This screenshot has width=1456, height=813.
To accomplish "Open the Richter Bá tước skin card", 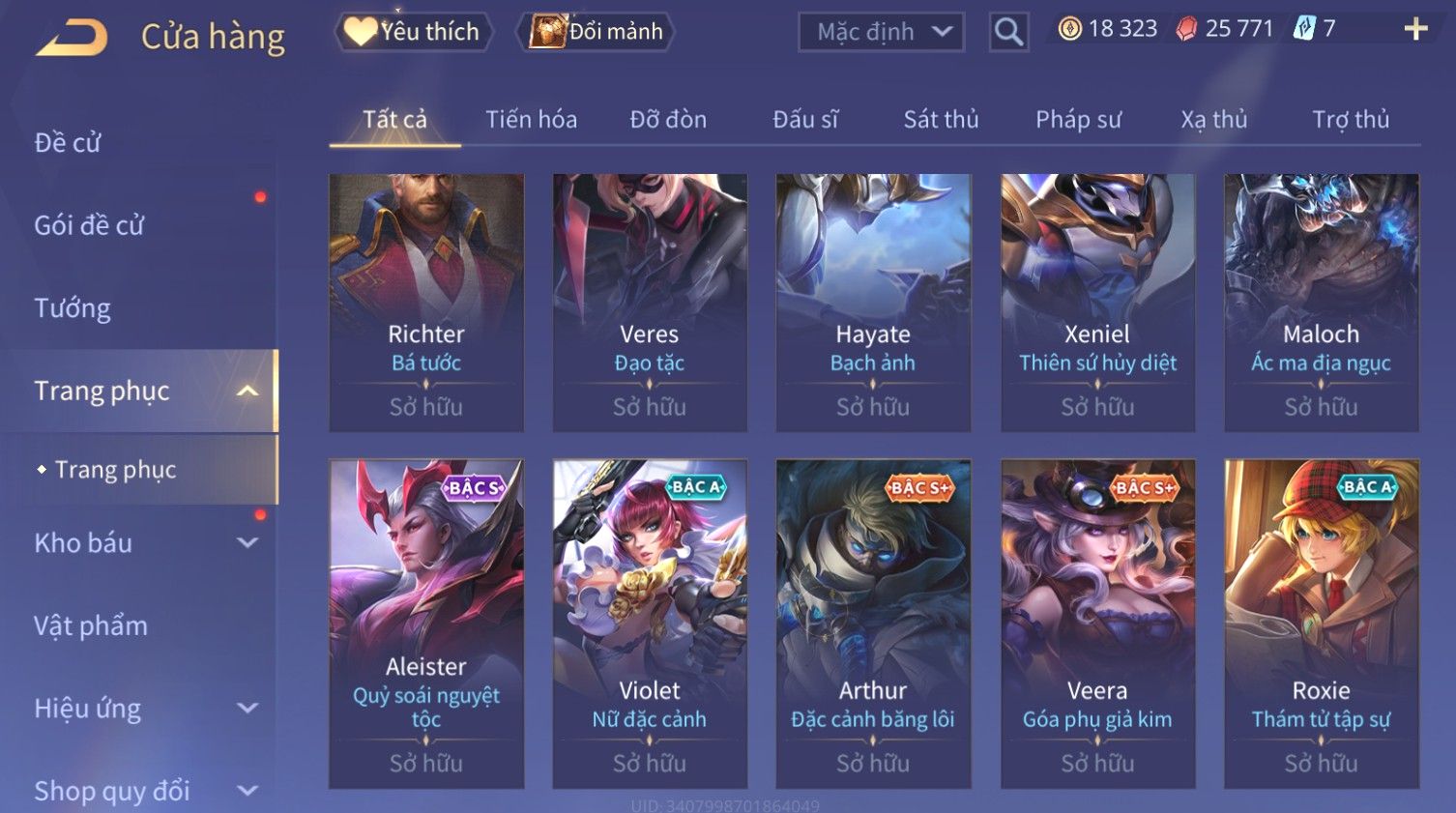I will pyautogui.click(x=426, y=303).
